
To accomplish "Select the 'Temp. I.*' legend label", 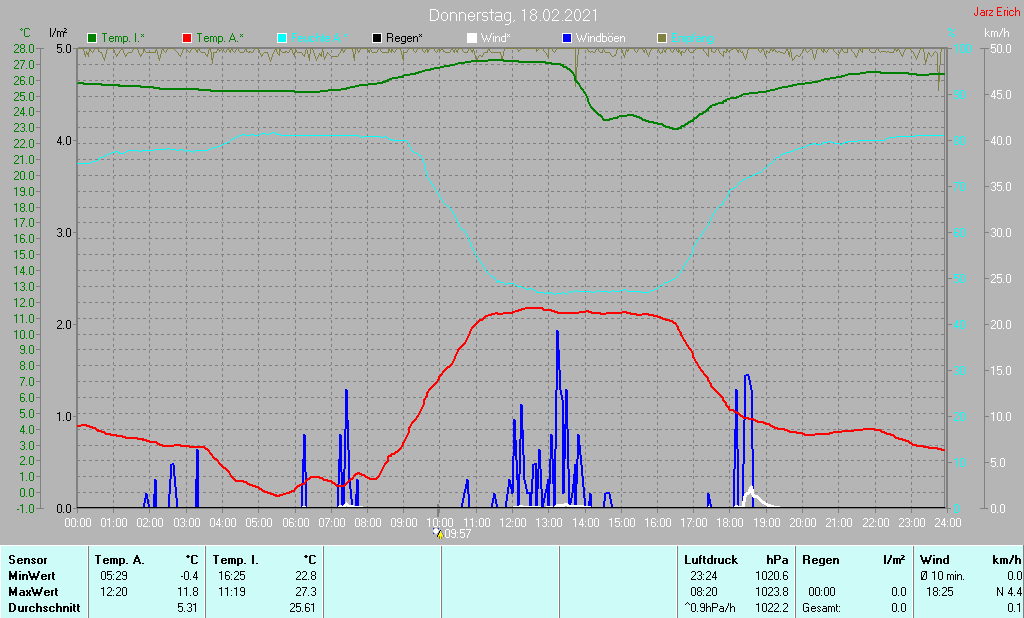I will point(123,39).
